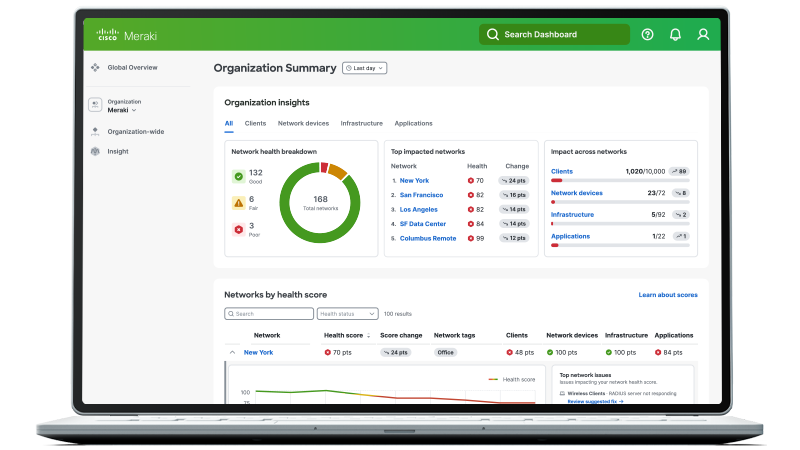Open the notifications bell icon
The height and width of the screenshot is (450, 800).
point(675,34)
